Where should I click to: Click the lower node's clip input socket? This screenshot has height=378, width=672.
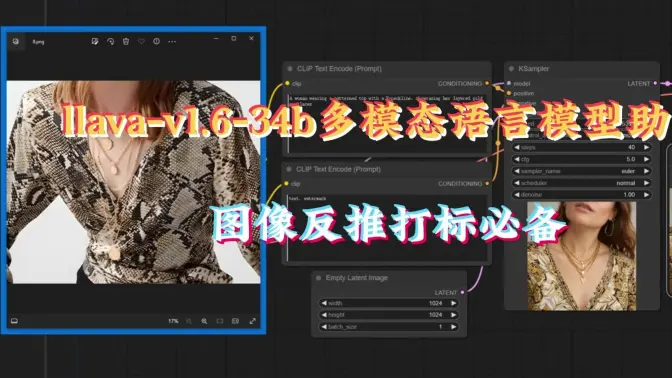286,184
